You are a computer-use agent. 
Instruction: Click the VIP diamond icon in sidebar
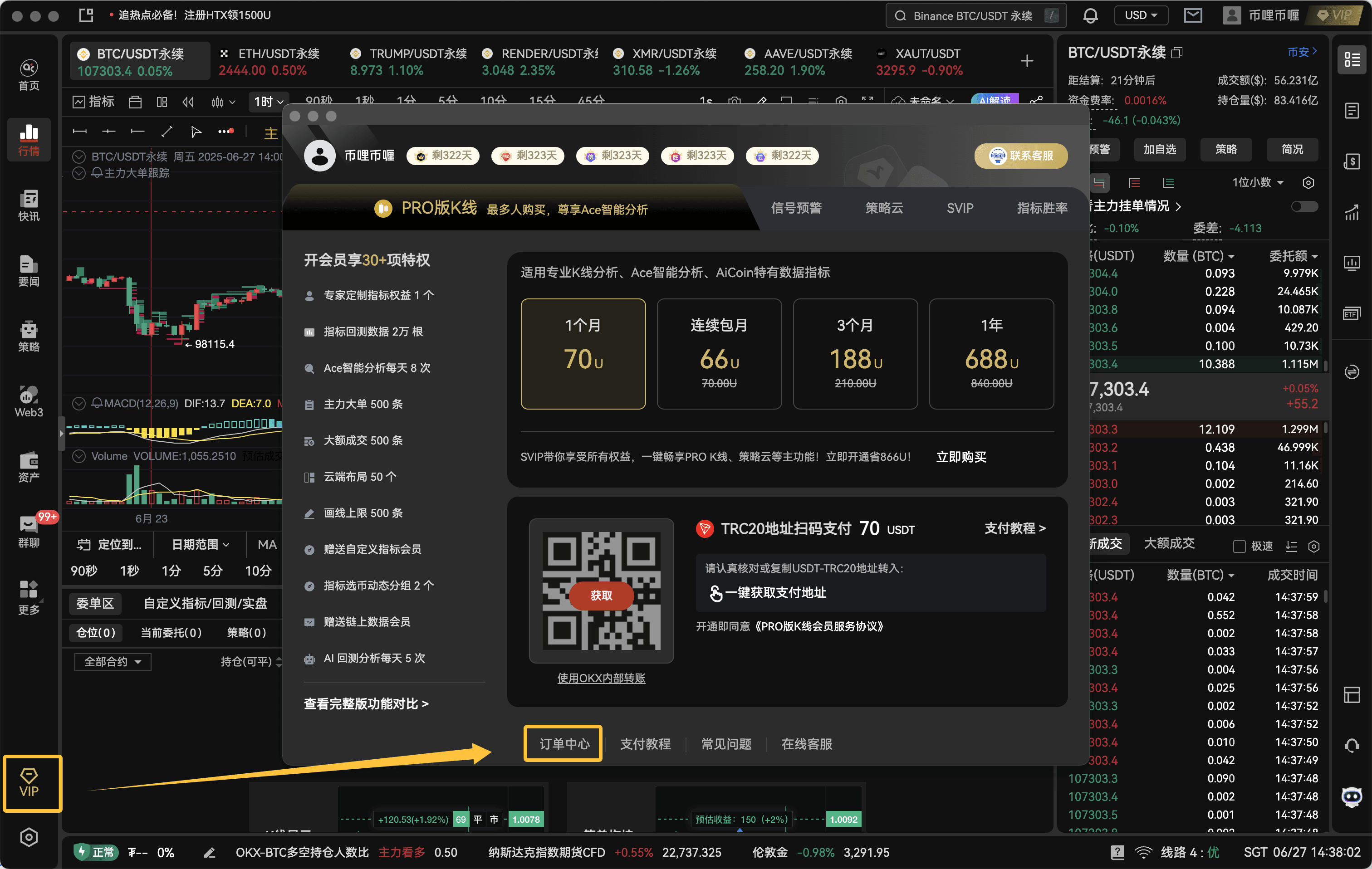point(29,782)
